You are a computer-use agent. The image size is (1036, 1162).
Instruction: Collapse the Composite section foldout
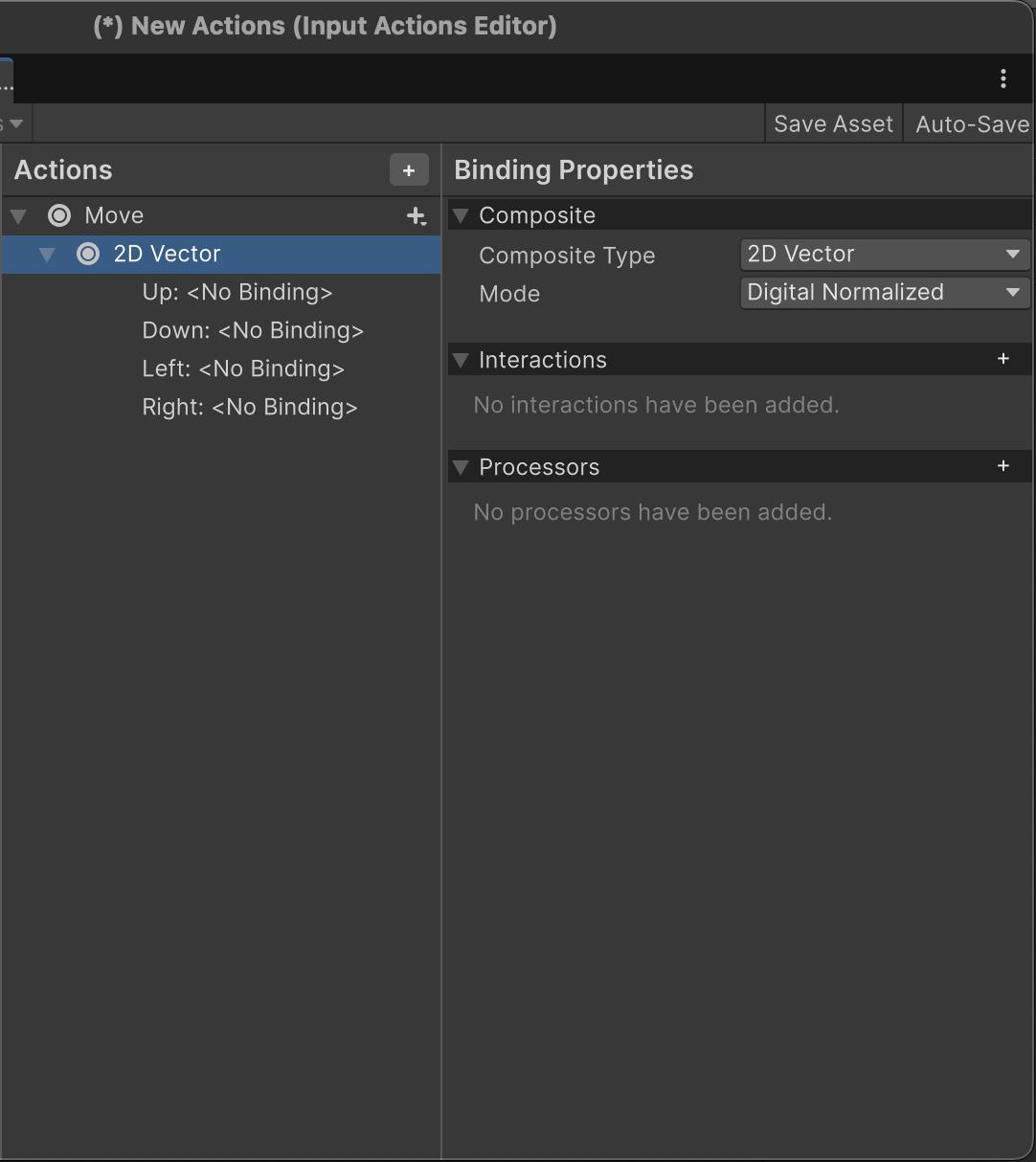coord(461,215)
